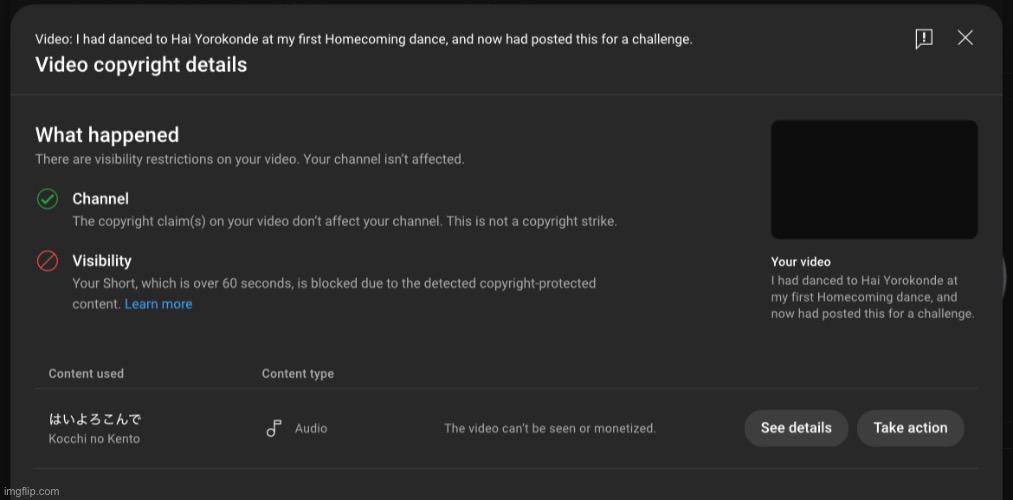This screenshot has height=500, width=1013.
Task: Select the Audio content type label
Action: (311, 428)
